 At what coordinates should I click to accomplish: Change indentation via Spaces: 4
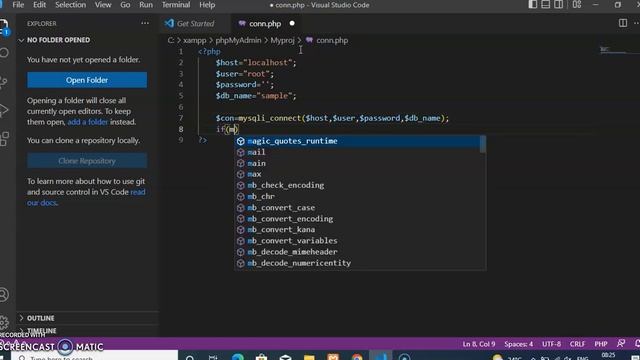click(518, 344)
